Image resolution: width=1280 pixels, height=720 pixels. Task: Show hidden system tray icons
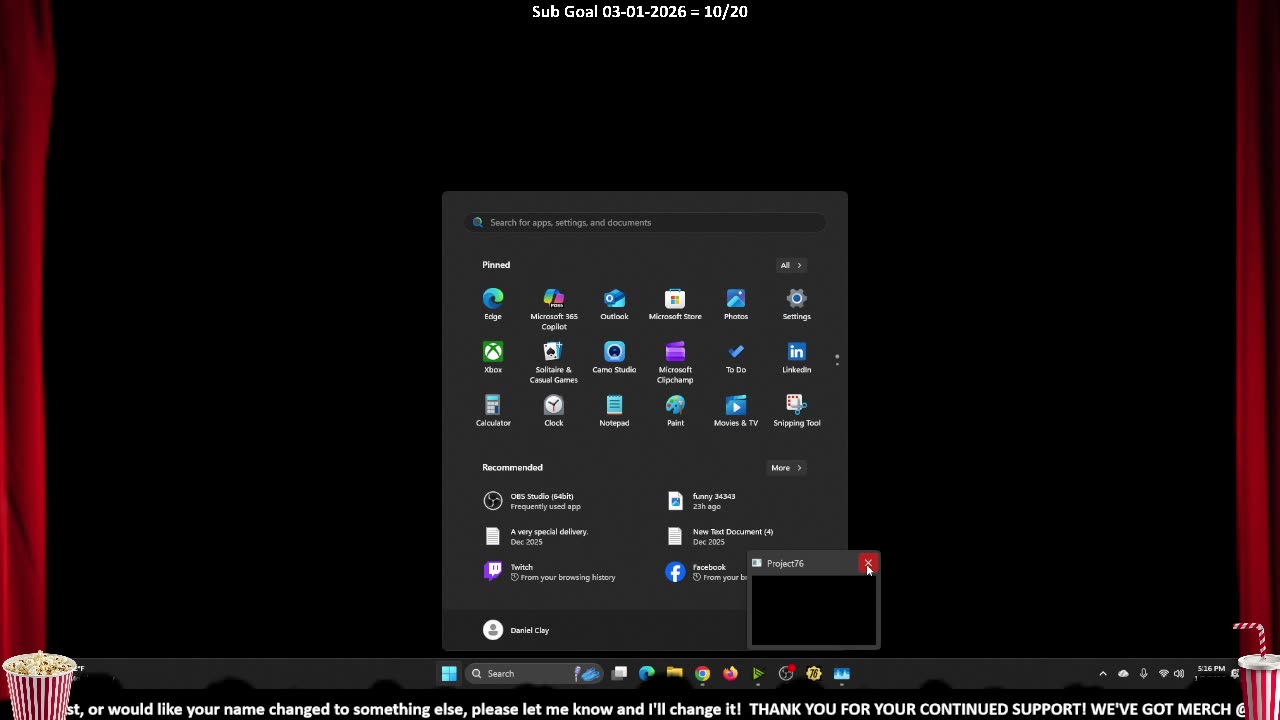pyautogui.click(x=1103, y=673)
